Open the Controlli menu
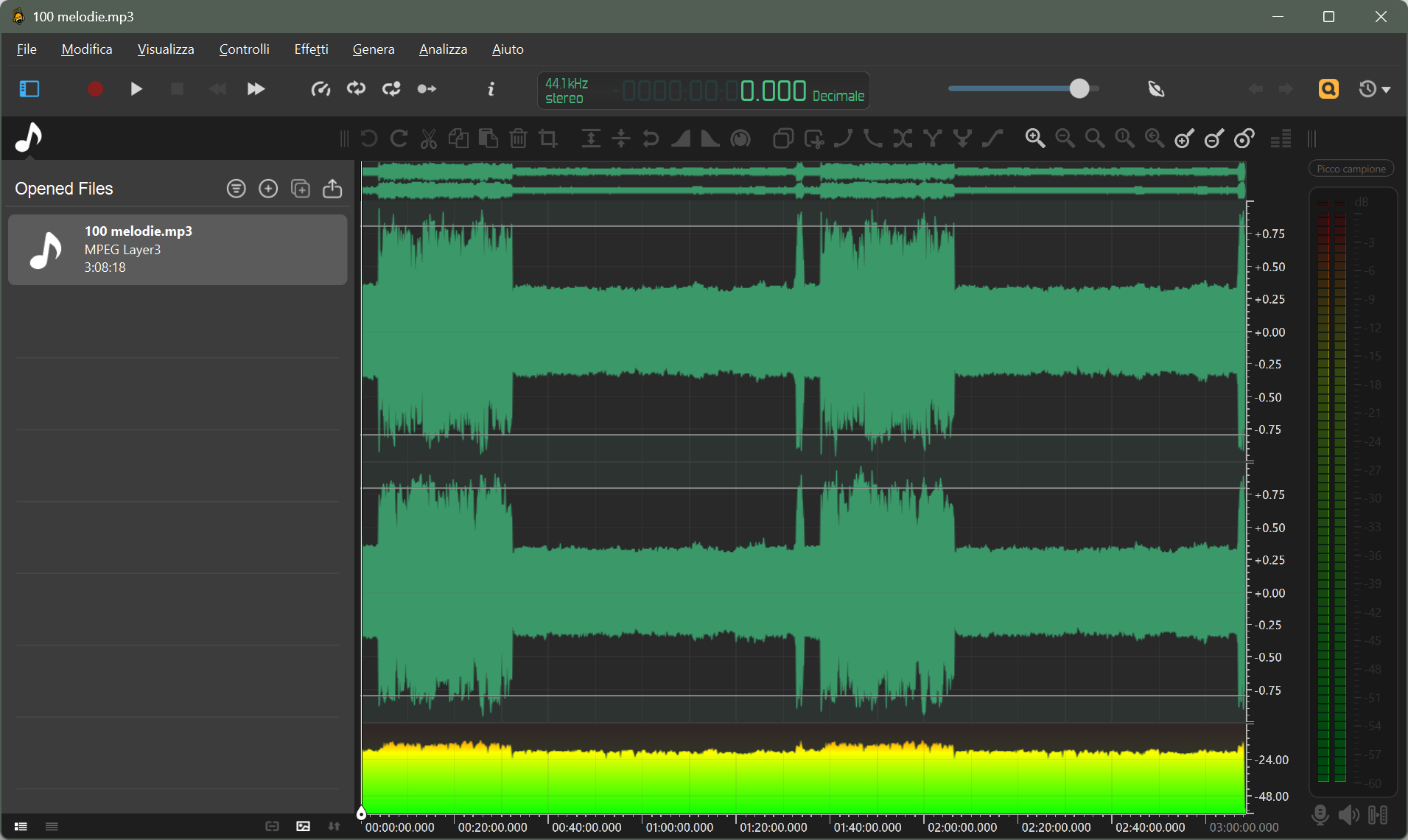Image resolution: width=1408 pixels, height=840 pixels. pyautogui.click(x=245, y=49)
